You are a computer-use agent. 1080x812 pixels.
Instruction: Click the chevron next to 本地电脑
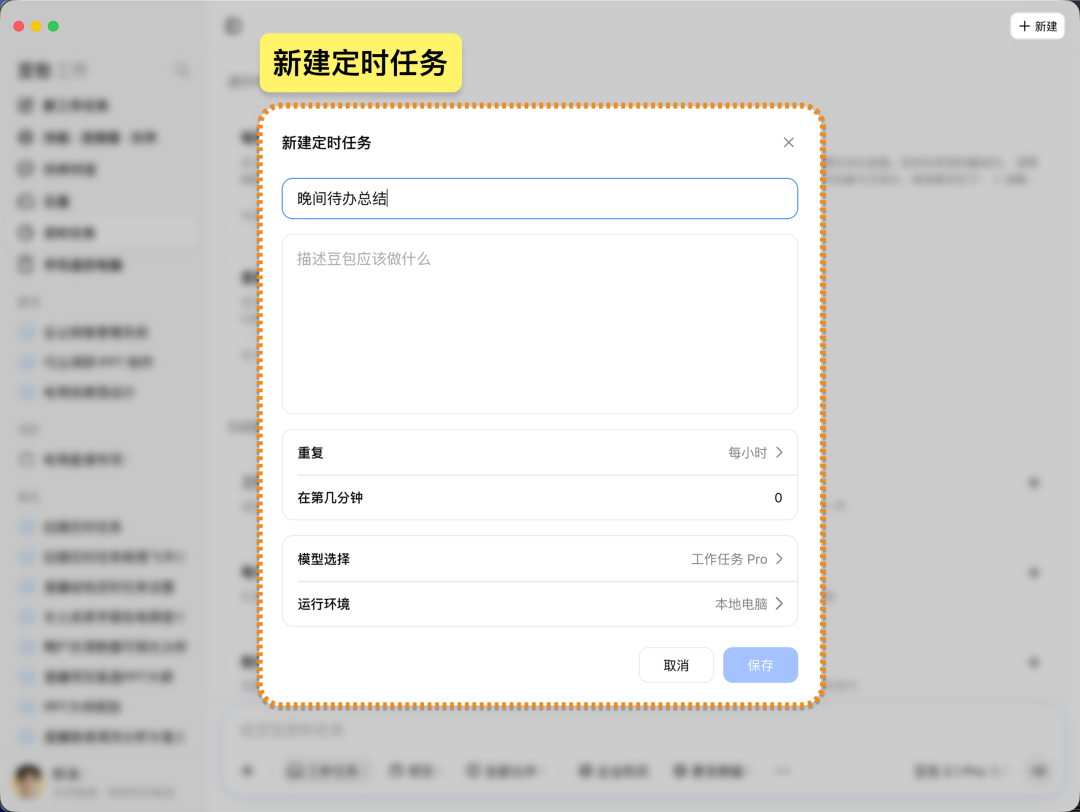point(779,604)
